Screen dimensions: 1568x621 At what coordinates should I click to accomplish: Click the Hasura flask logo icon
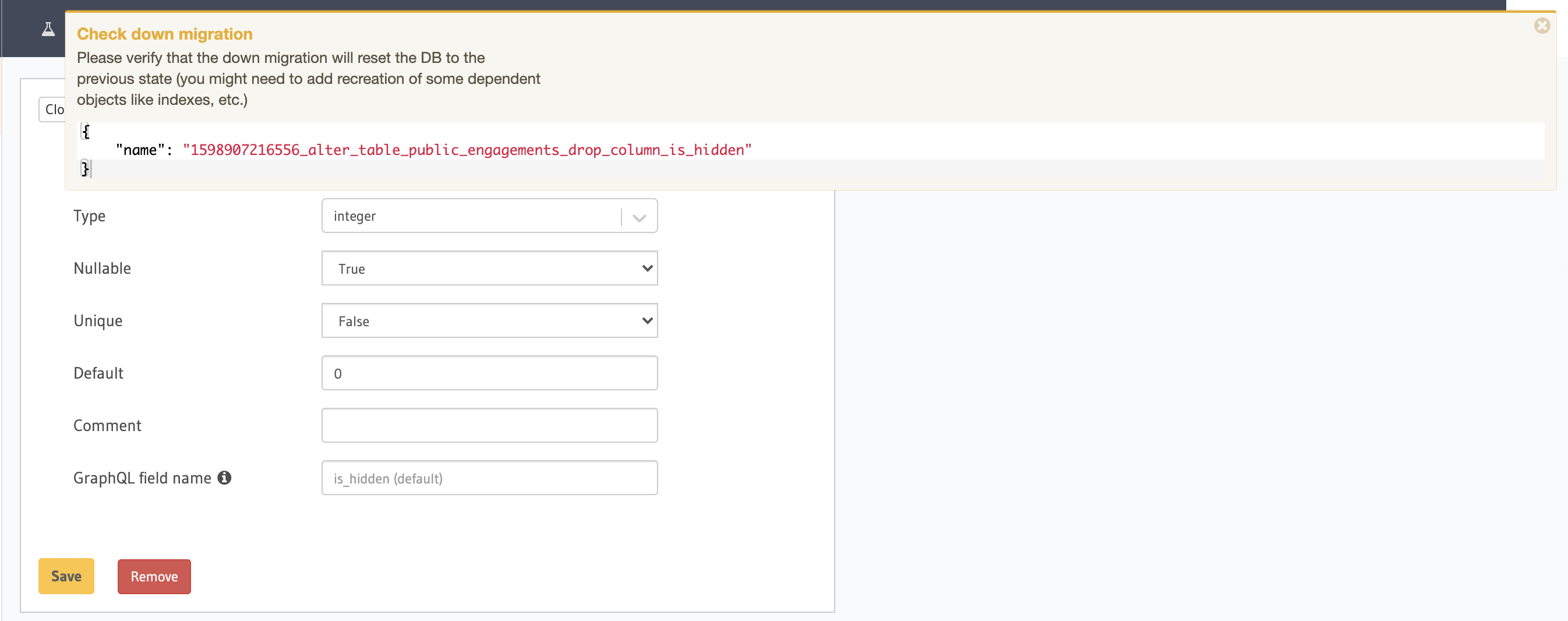[48, 28]
